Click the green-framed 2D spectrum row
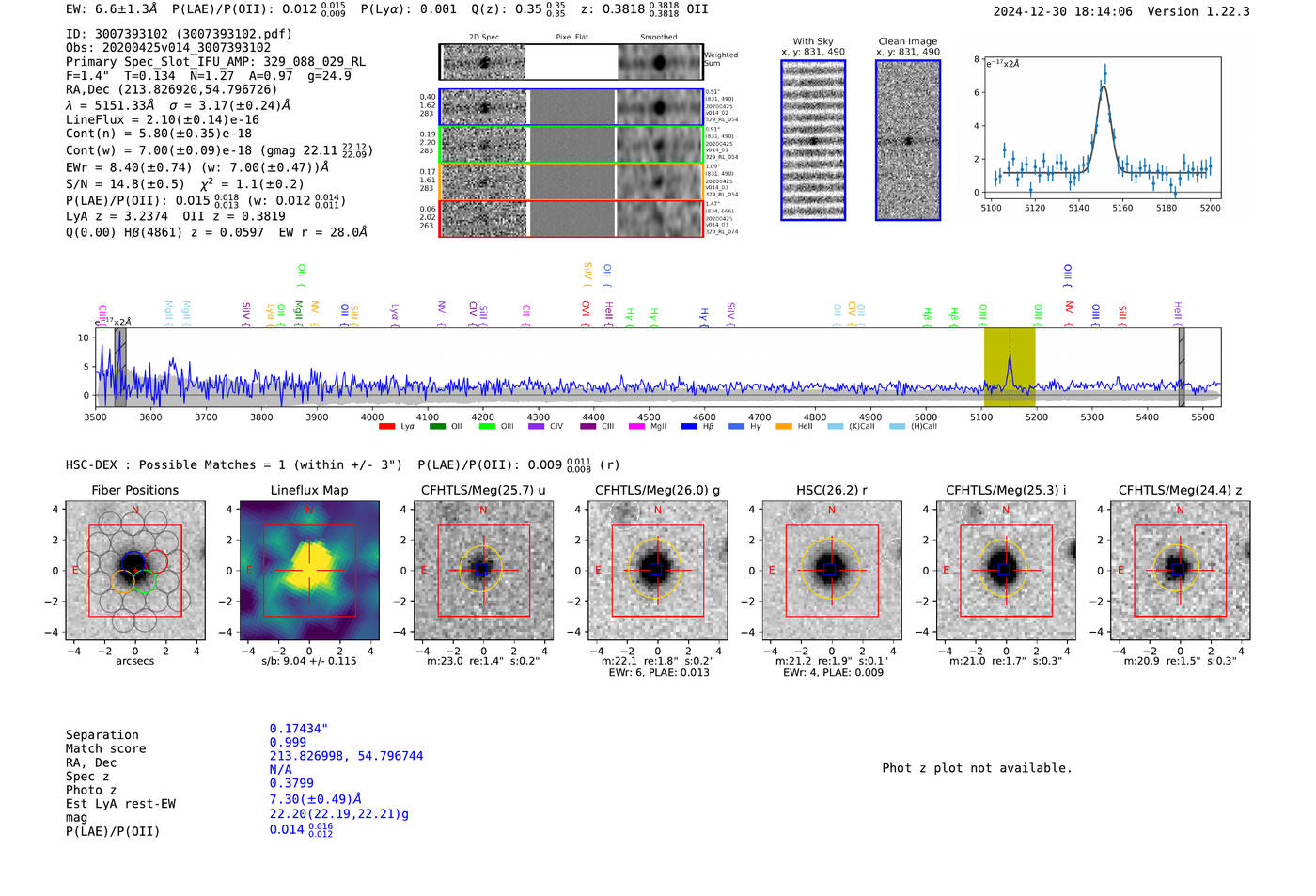The height and width of the screenshot is (896, 1316). 572,144
